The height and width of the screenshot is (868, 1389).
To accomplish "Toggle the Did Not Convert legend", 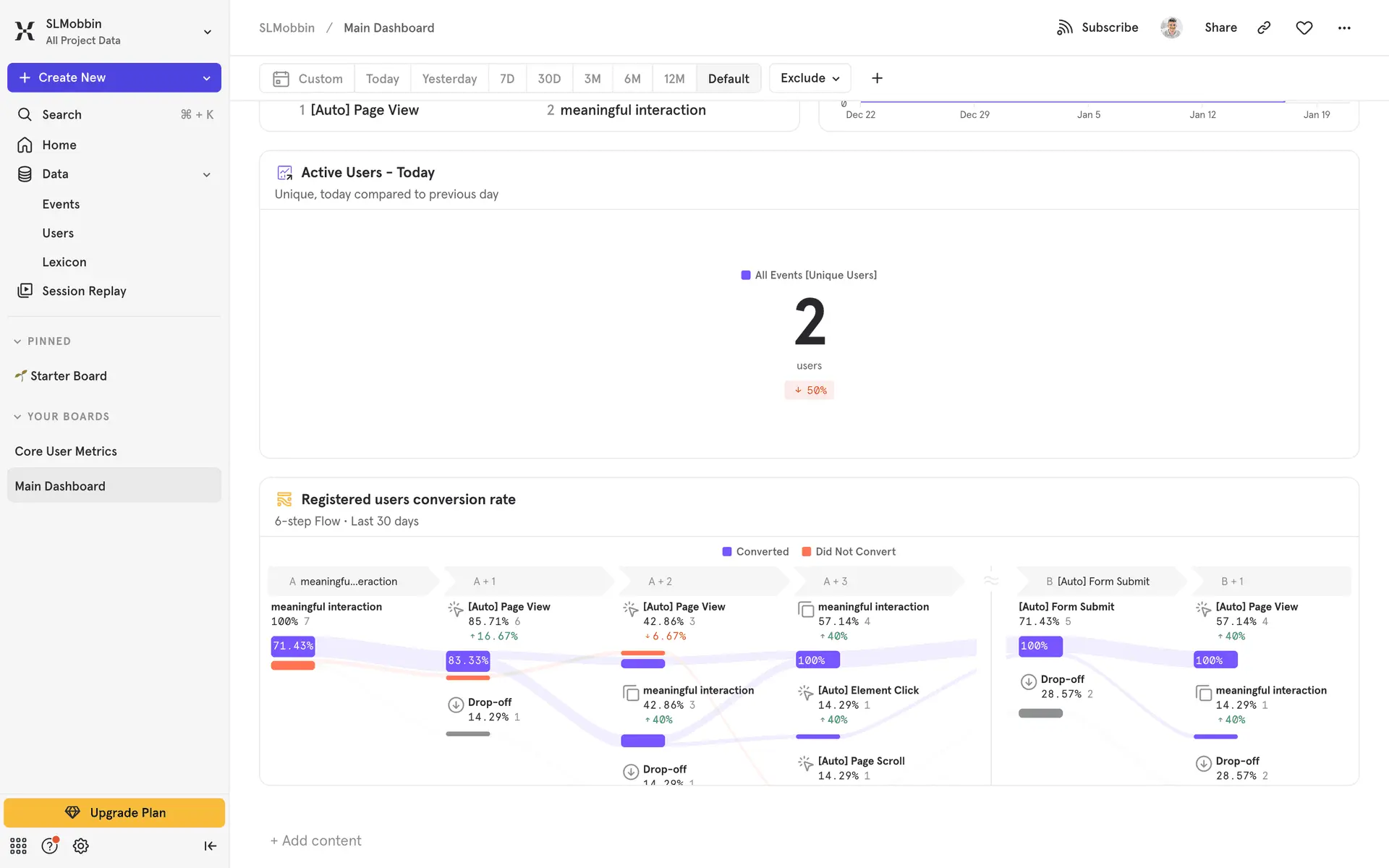I will [849, 551].
